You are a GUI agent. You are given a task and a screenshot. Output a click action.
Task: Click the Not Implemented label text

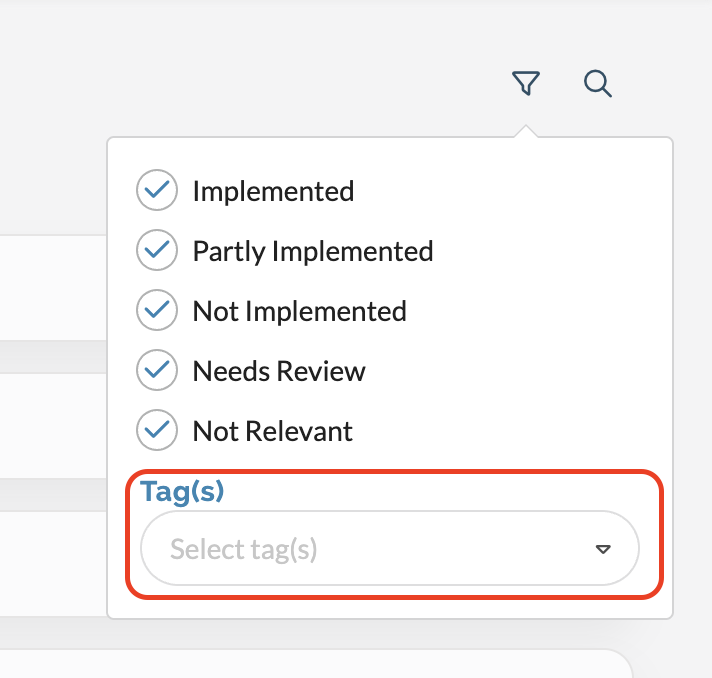point(299,311)
